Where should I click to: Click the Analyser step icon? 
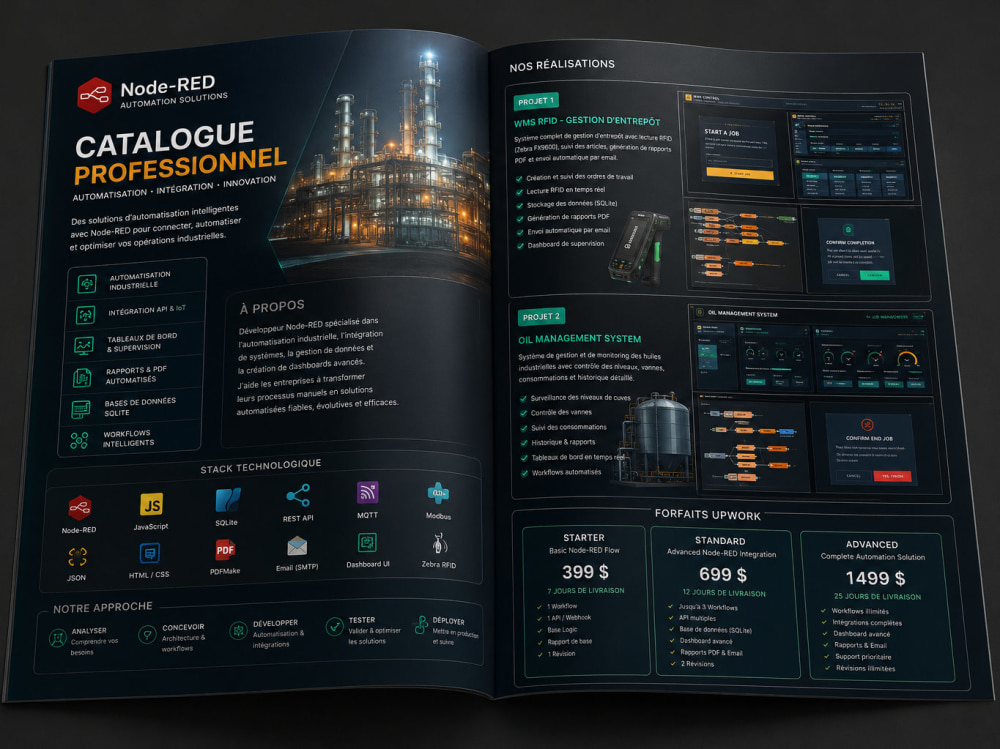(x=58, y=638)
